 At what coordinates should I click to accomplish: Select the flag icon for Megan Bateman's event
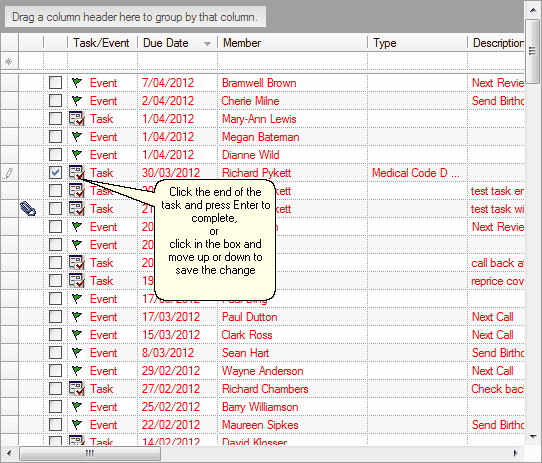77,137
